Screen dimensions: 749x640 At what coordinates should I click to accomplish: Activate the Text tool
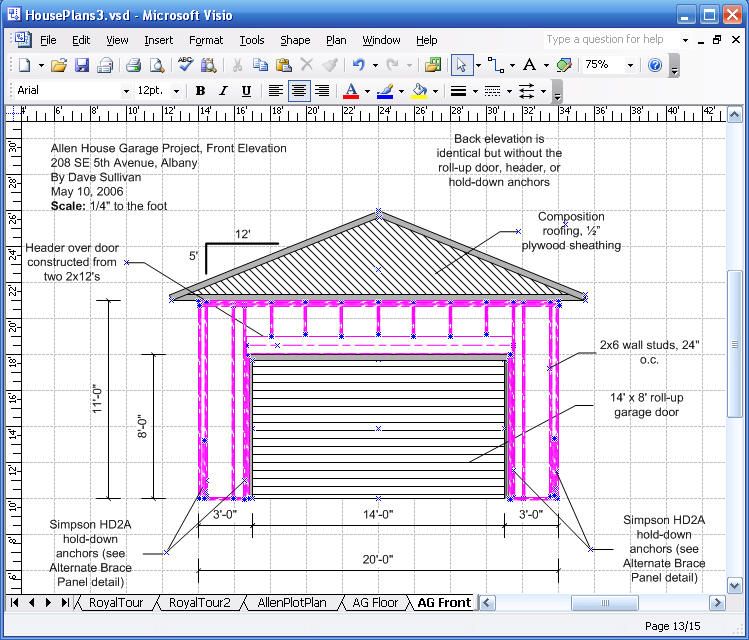(529, 65)
